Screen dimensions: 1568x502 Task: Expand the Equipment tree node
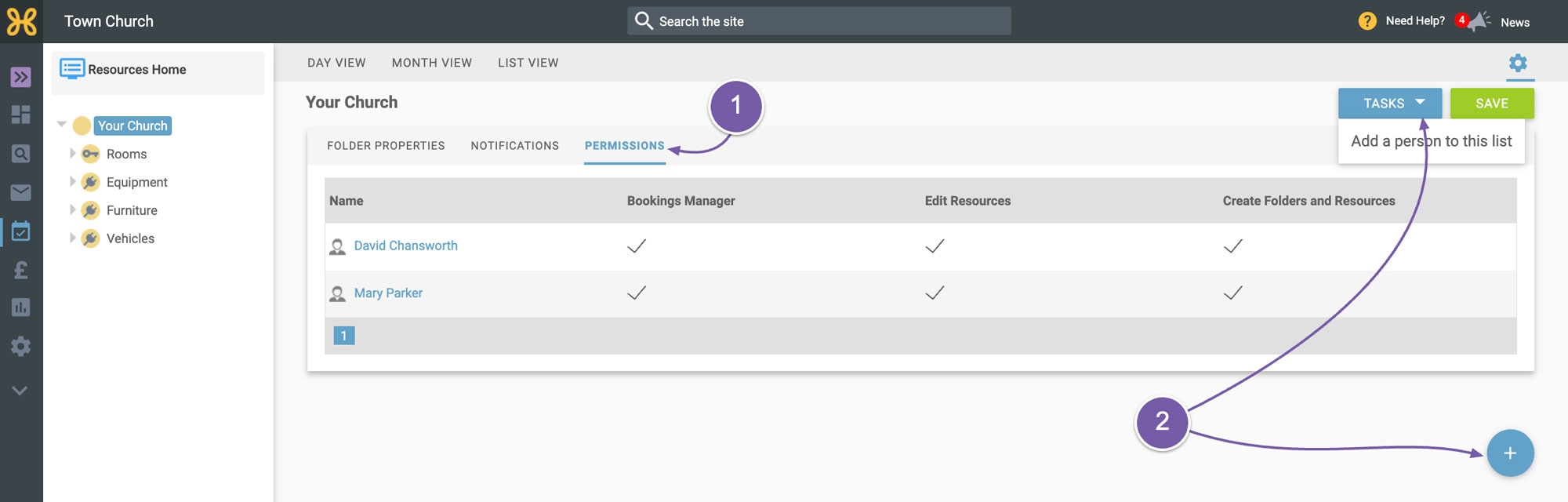[x=72, y=181]
